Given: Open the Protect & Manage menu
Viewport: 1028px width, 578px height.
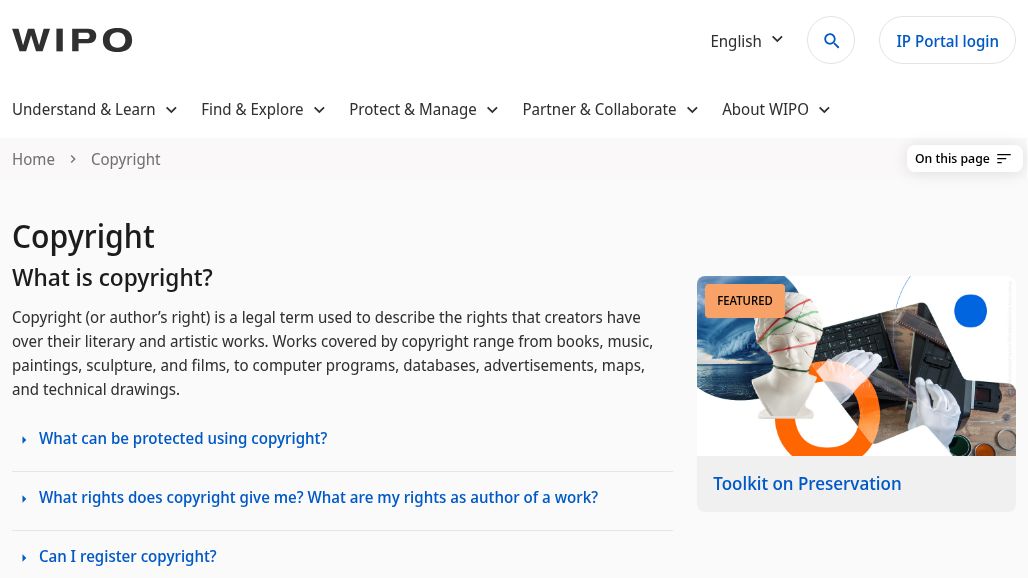Looking at the screenshot, I should click(x=423, y=110).
